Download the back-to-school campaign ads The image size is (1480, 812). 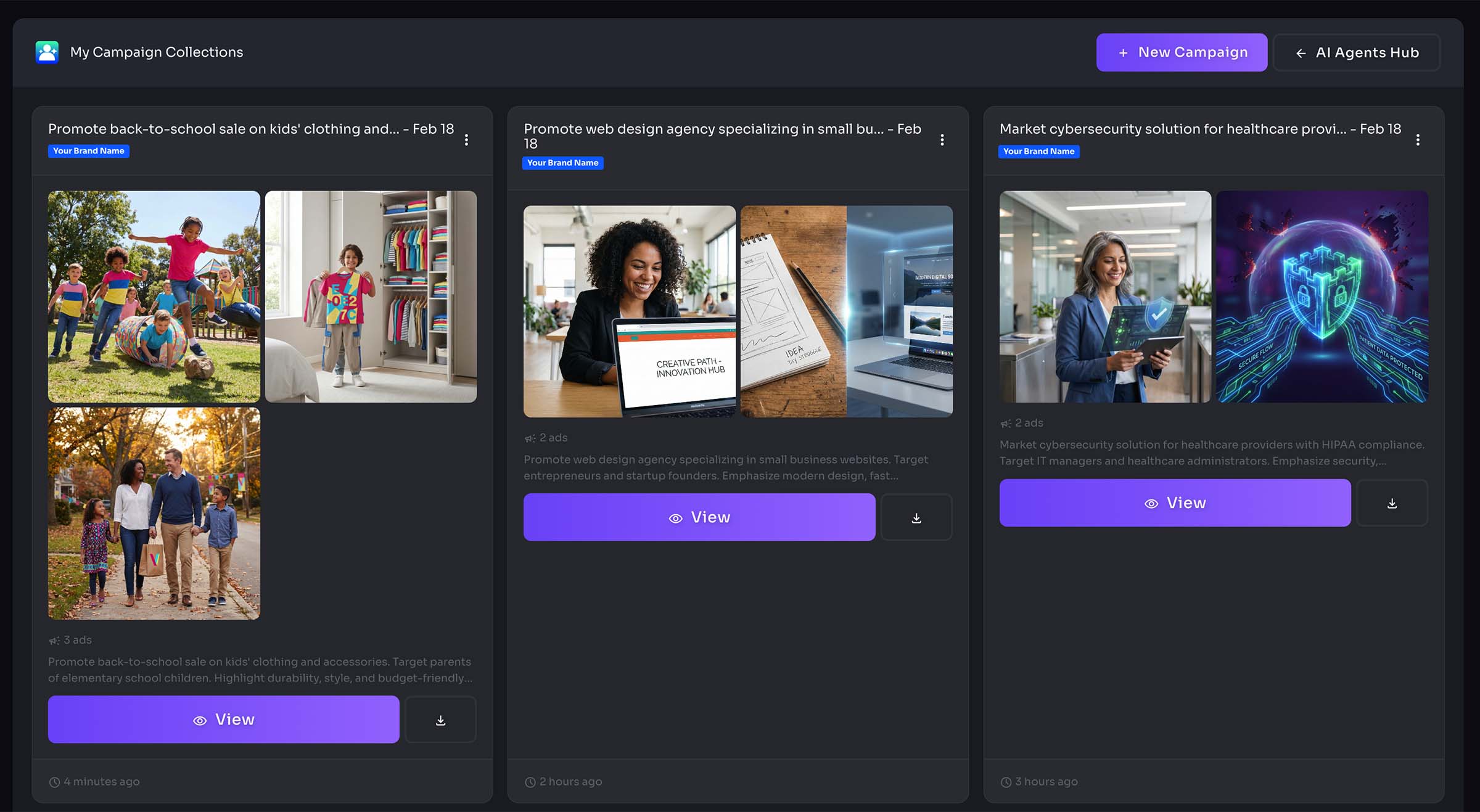(x=440, y=720)
